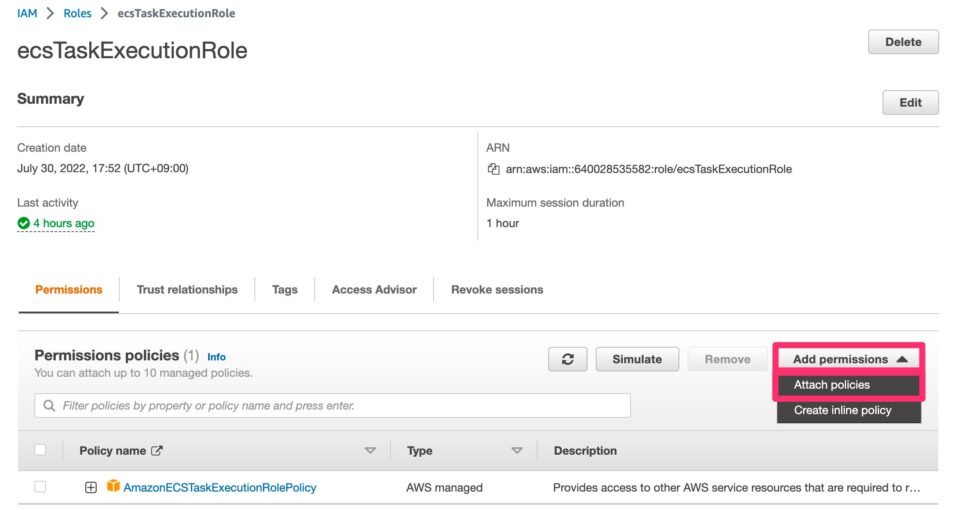Click the orange policy cube icon

pyautogui.click(x=114, y=487)
